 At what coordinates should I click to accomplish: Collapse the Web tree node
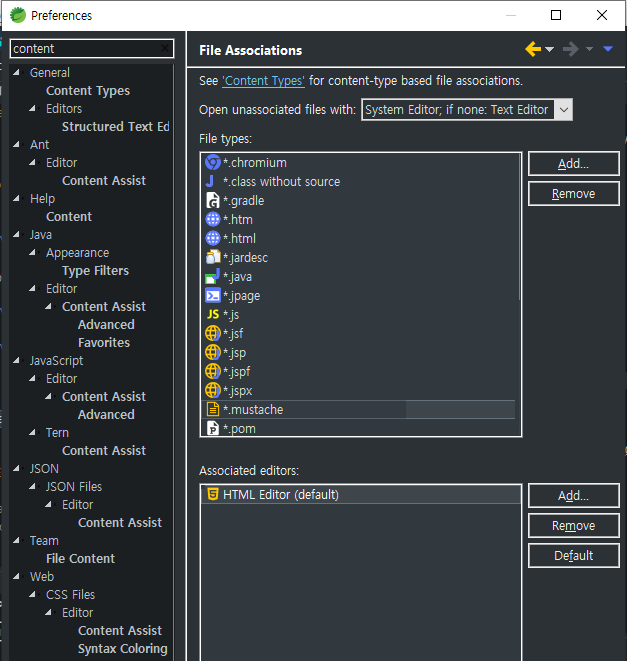pos(16,576)
